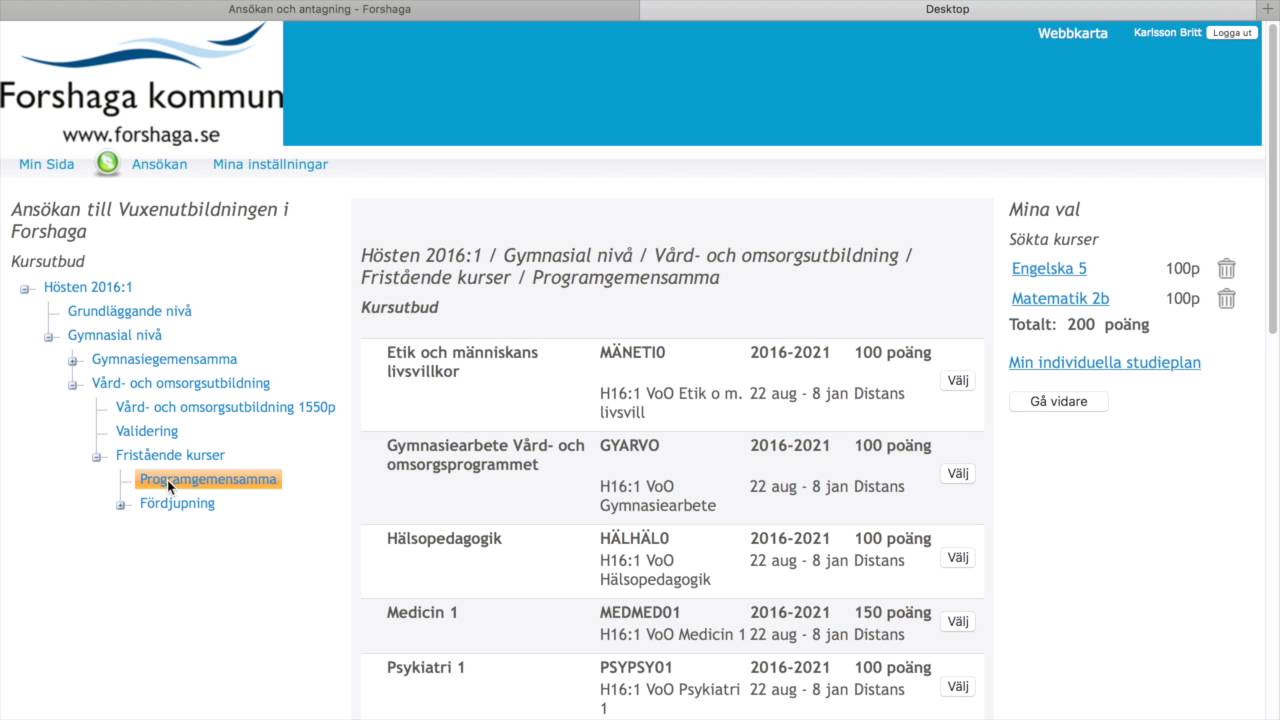This screenshot has width=1280, height=720.
Task: Choose Etik och människans livsvillkor with Välj
Action: point(958,380)
